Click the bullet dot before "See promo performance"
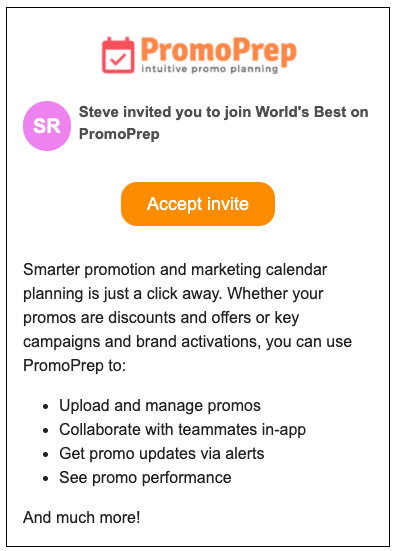The height and width of the screenshot is (551, 394). 45,479
